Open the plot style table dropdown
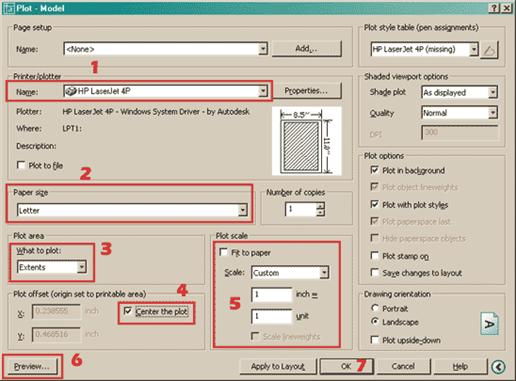The height and width of the screenshot is (381, 516). click(x=474, y=50)
